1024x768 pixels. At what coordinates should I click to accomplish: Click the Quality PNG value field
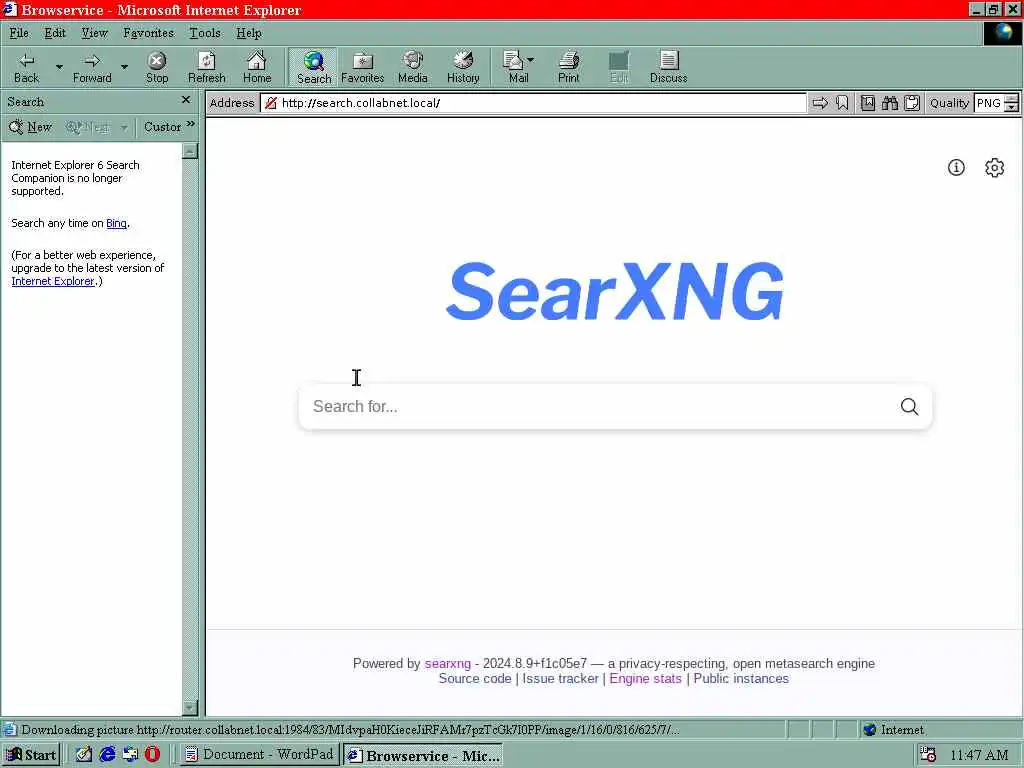point(989,103)
